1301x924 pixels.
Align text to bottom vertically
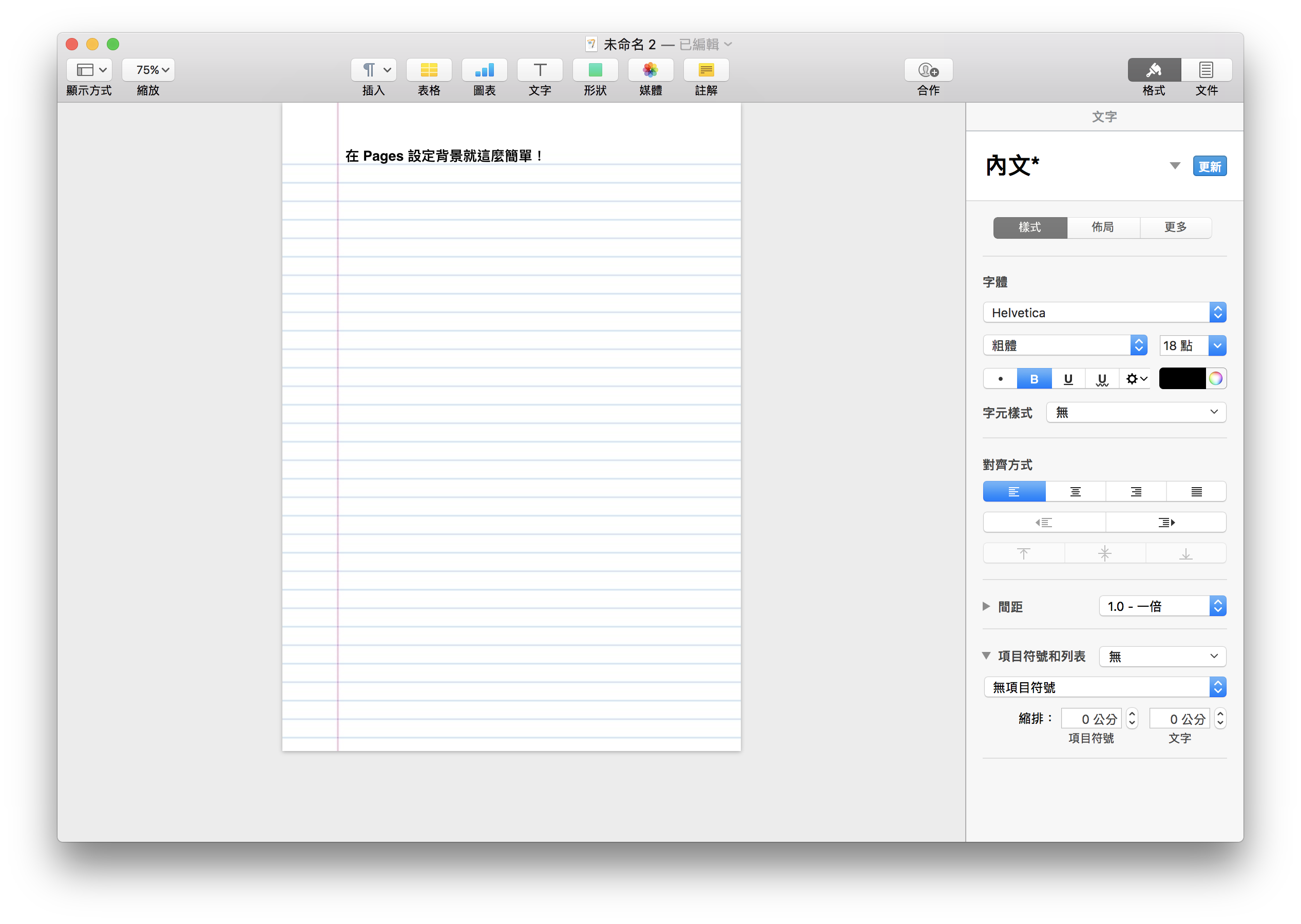pyautogui.click(x=1186, y=553)
